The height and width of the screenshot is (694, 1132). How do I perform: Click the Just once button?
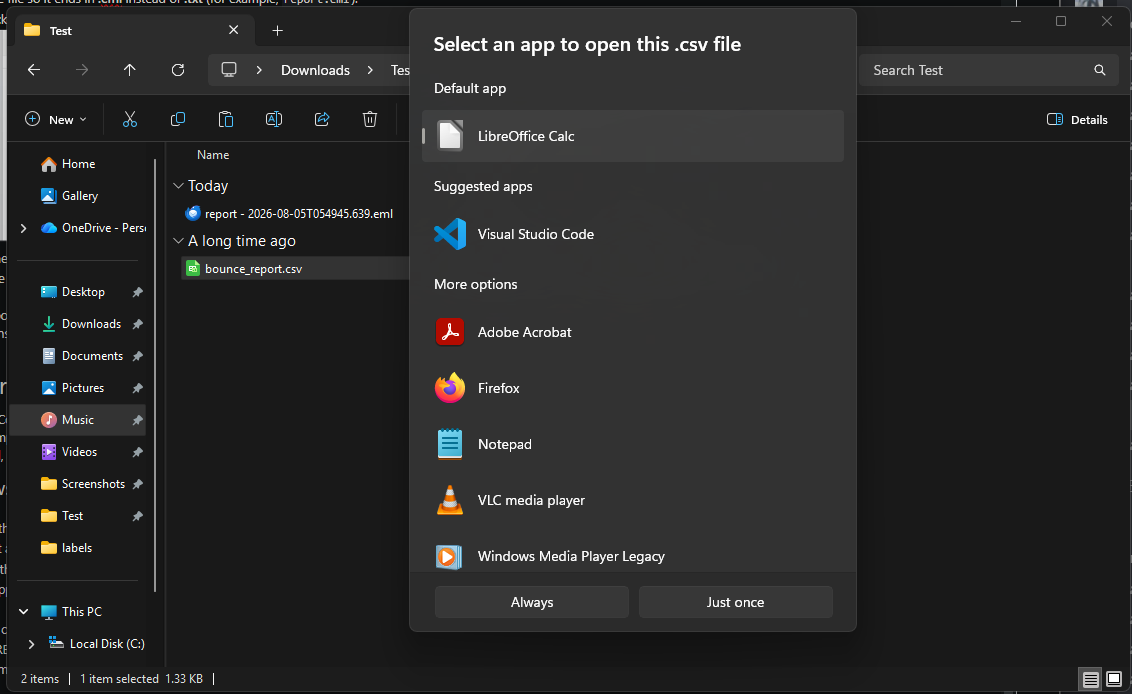[x=735, y=602]
